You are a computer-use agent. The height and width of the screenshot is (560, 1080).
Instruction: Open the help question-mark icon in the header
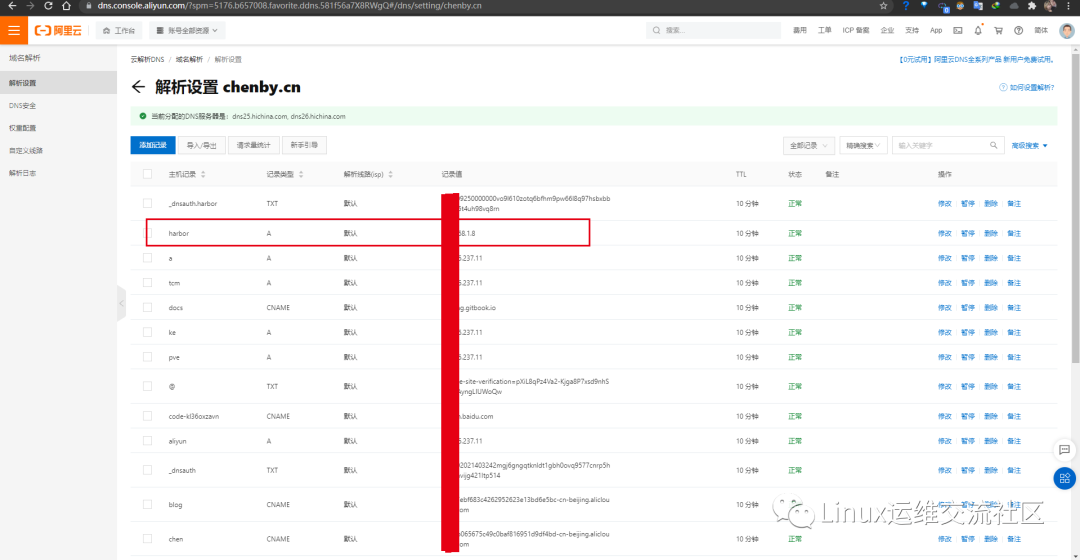pos(1019,30)
